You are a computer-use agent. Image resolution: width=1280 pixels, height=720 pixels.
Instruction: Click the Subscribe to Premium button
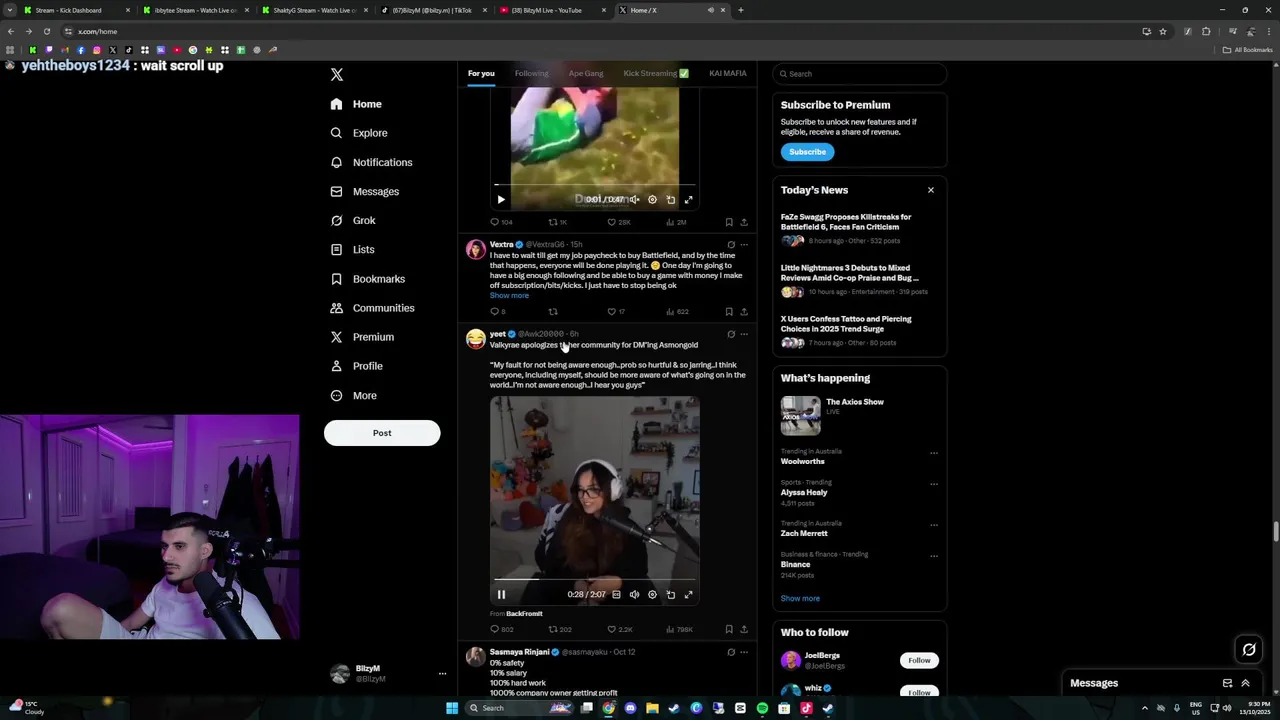coord(807,152)
